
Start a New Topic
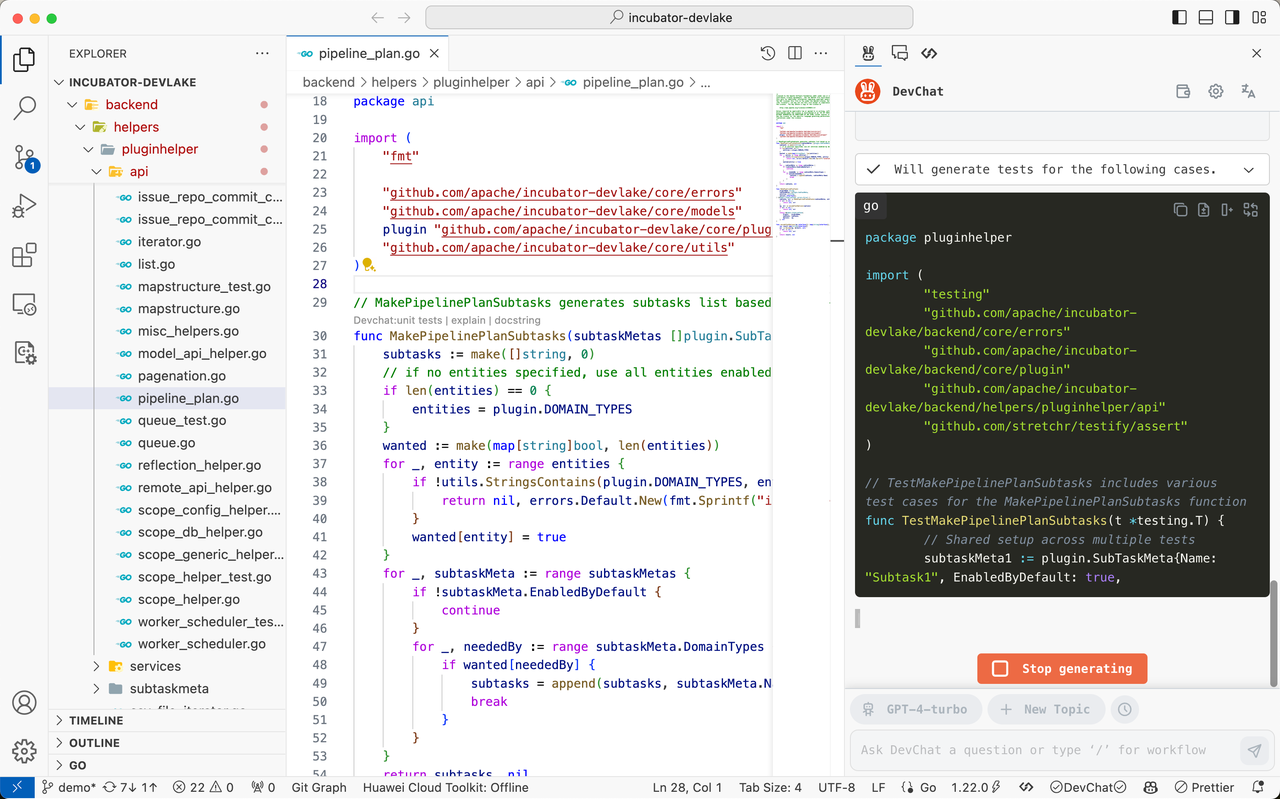(1046, 709)
